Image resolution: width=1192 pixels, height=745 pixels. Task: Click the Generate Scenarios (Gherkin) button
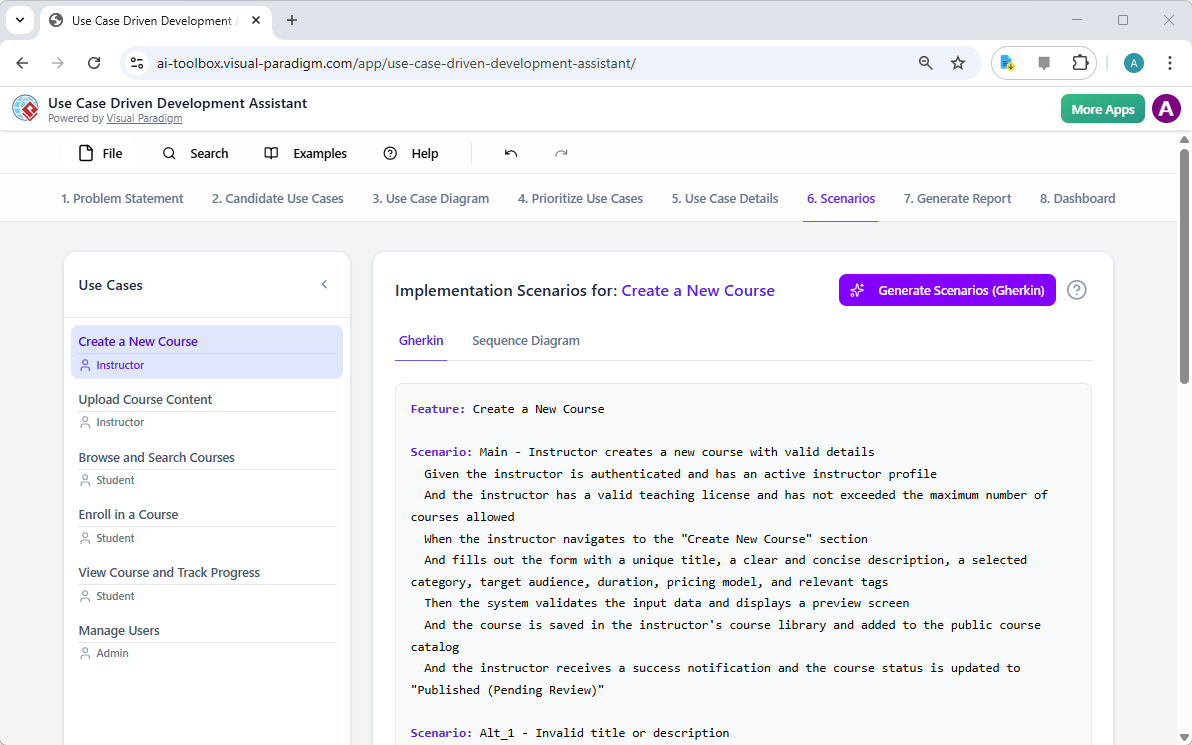(946, 290)
